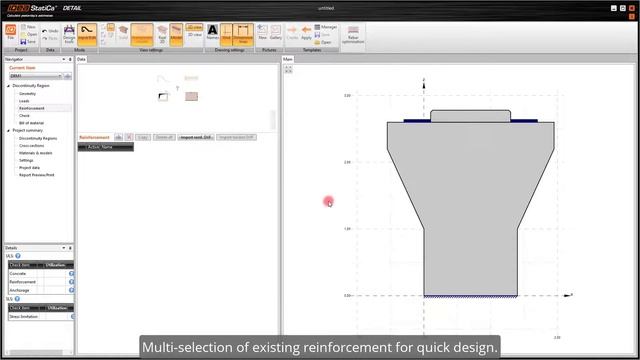
Task: Open Settings in Project summary
Action: click(26, 160)
